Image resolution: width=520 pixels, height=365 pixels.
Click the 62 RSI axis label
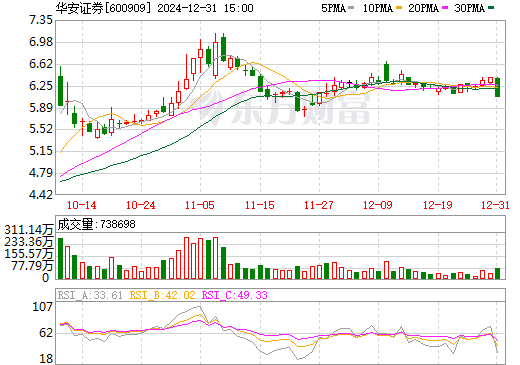[x=46, y=333]
